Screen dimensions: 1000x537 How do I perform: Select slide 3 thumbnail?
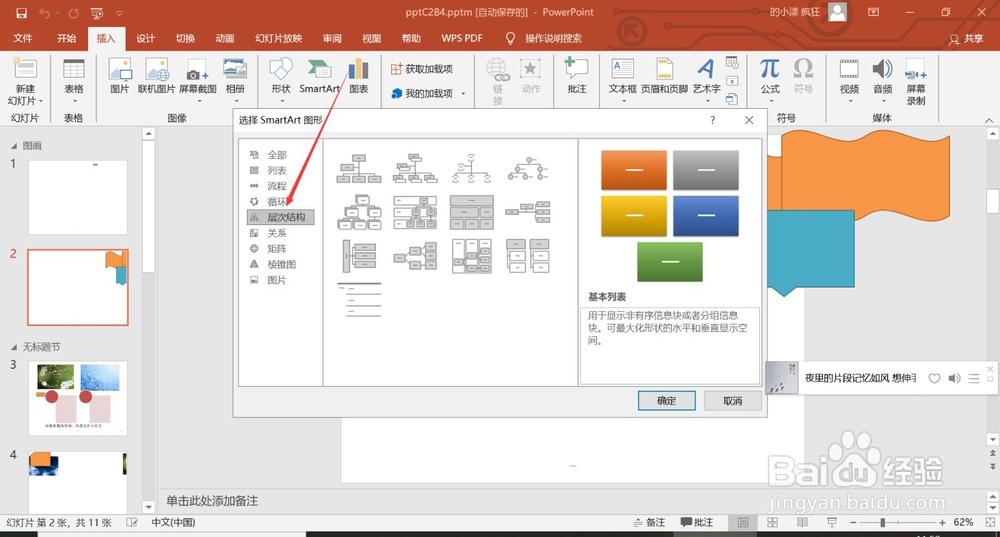coord(78,399)
